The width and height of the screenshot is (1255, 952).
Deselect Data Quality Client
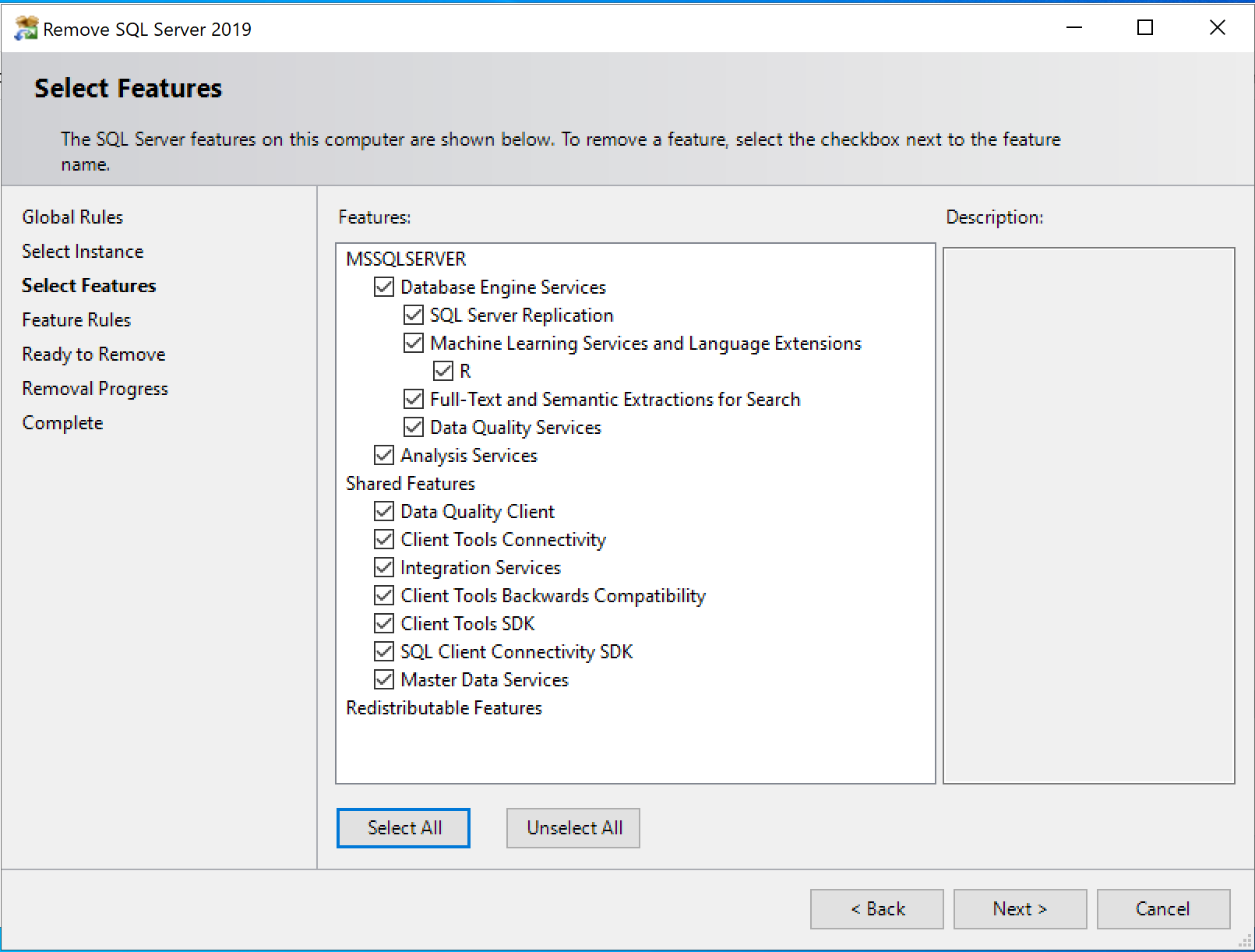[x=383, y=511]
